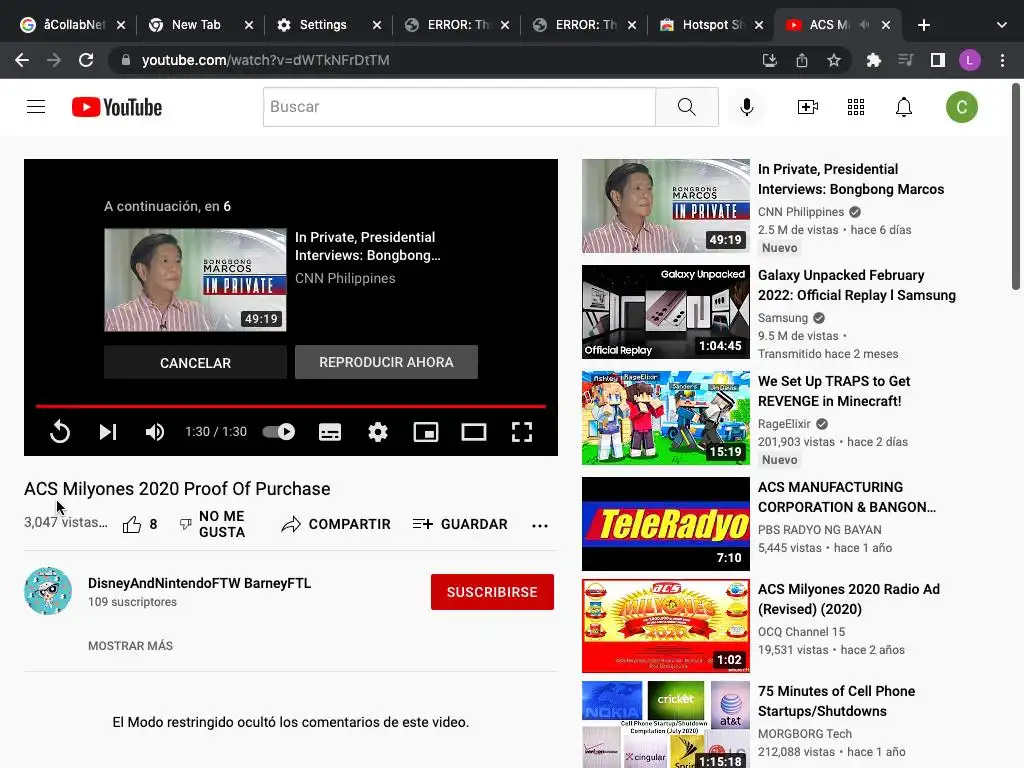The width and height of the screenshot is (1024, 768).
Task: Open Galaxy Unpacked February 2022 video title
Action: (x=856, y=285)
